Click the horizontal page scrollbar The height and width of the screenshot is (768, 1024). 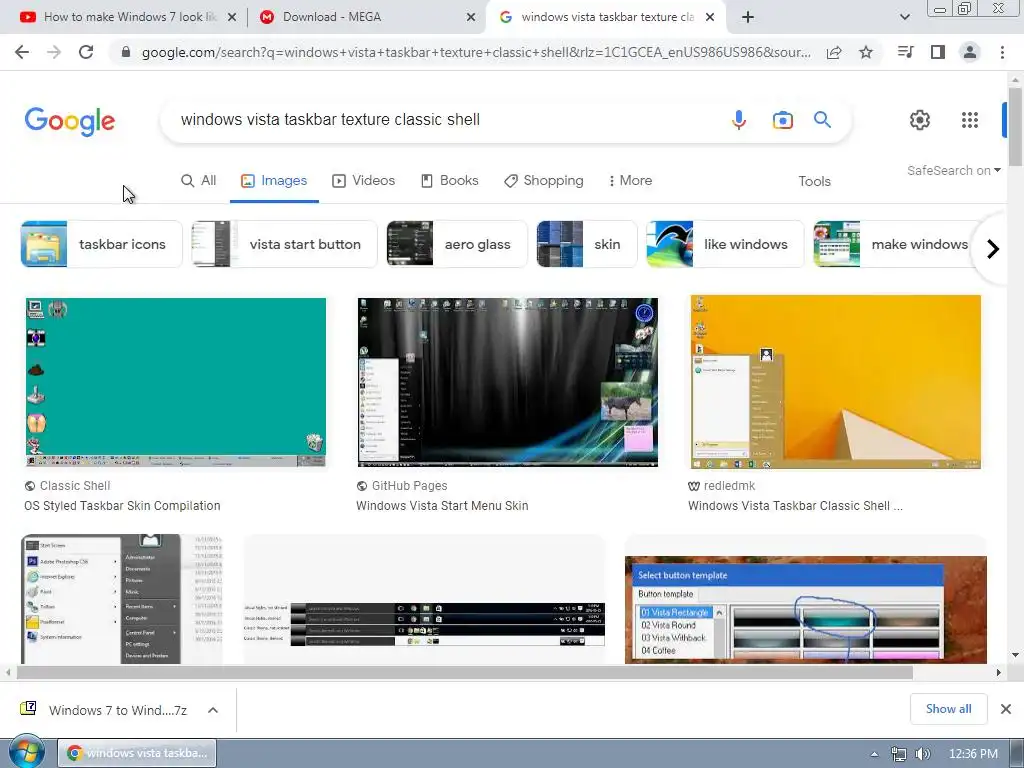tap(464, 672)
